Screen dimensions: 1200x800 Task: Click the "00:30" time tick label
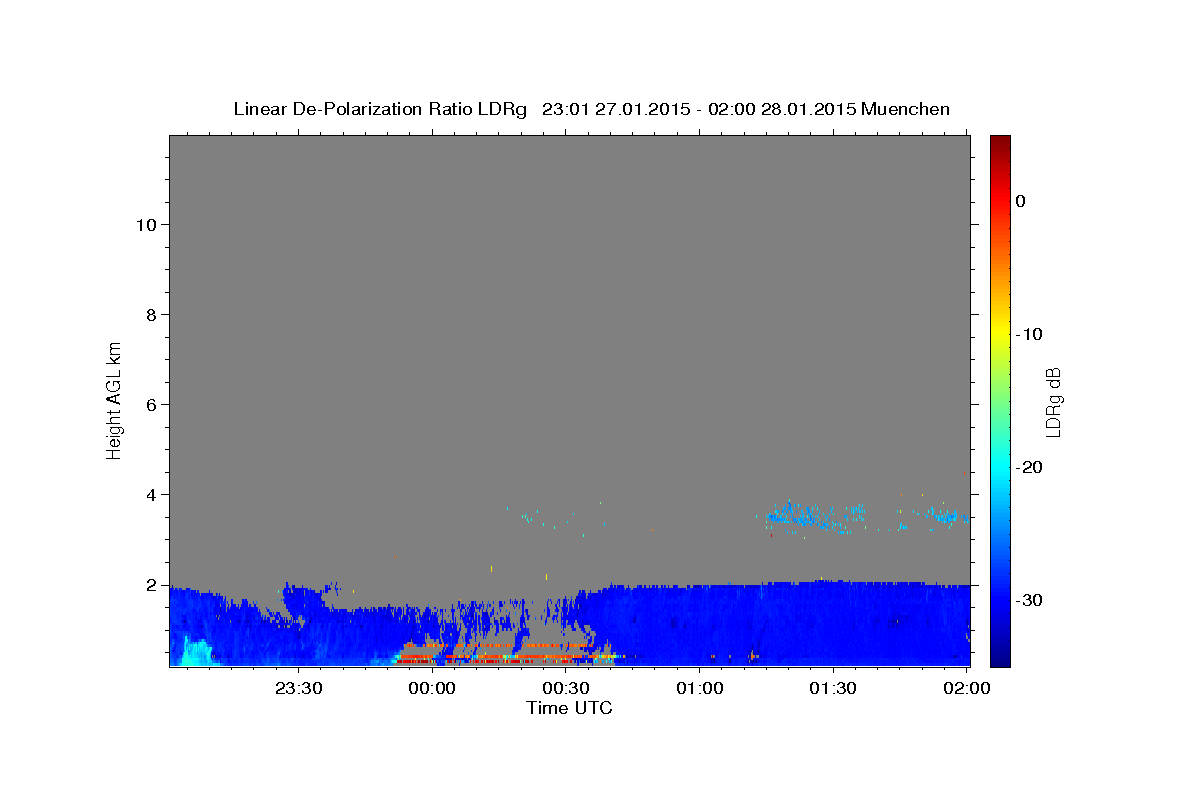566,688
